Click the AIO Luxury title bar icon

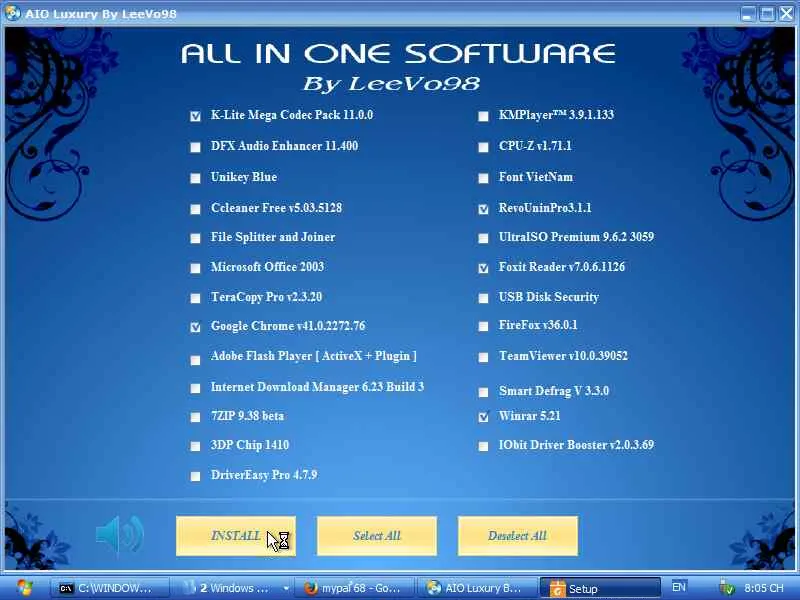[12, 12]
